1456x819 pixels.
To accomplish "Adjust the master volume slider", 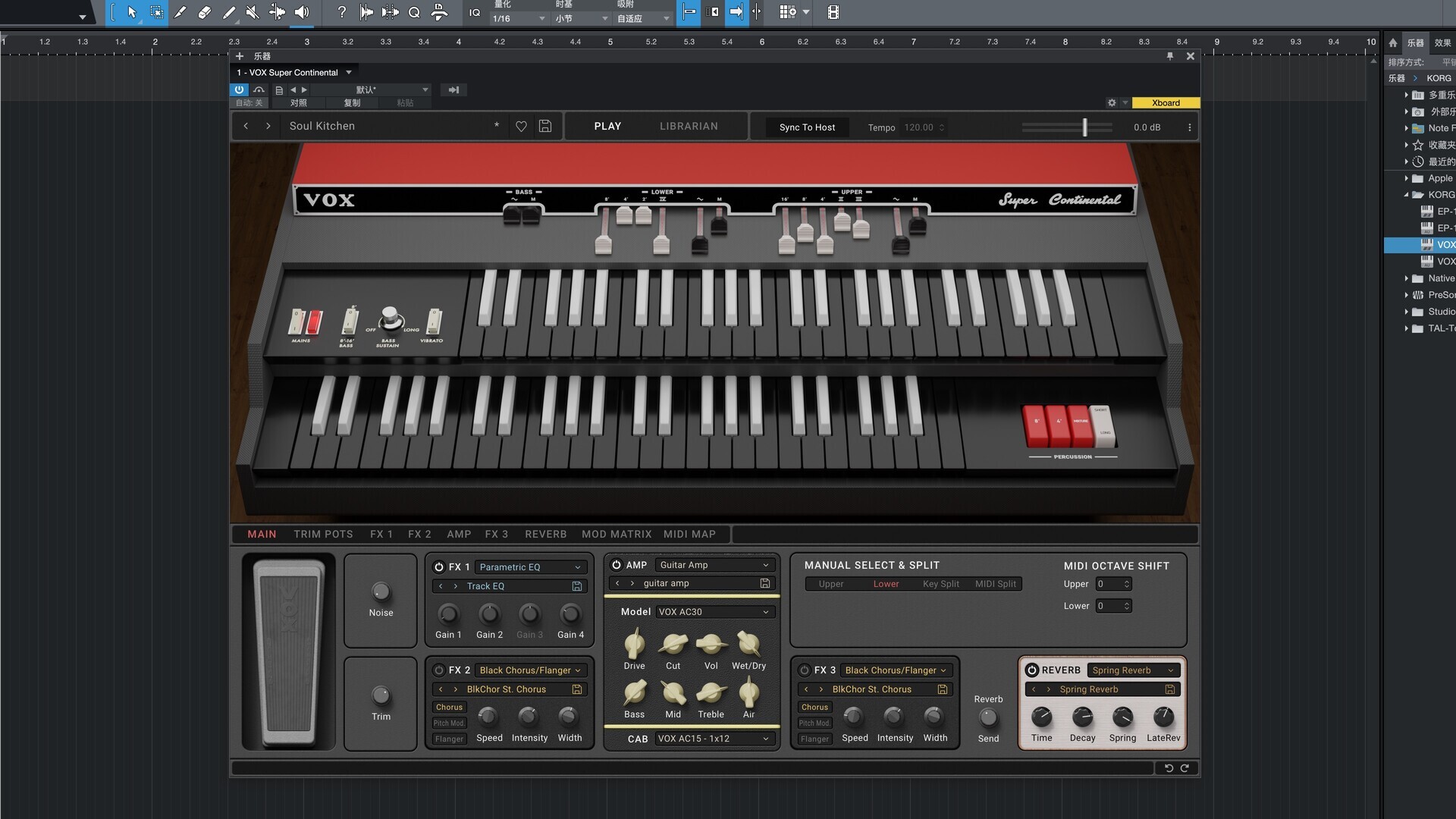I will (x=1066, y=127).
